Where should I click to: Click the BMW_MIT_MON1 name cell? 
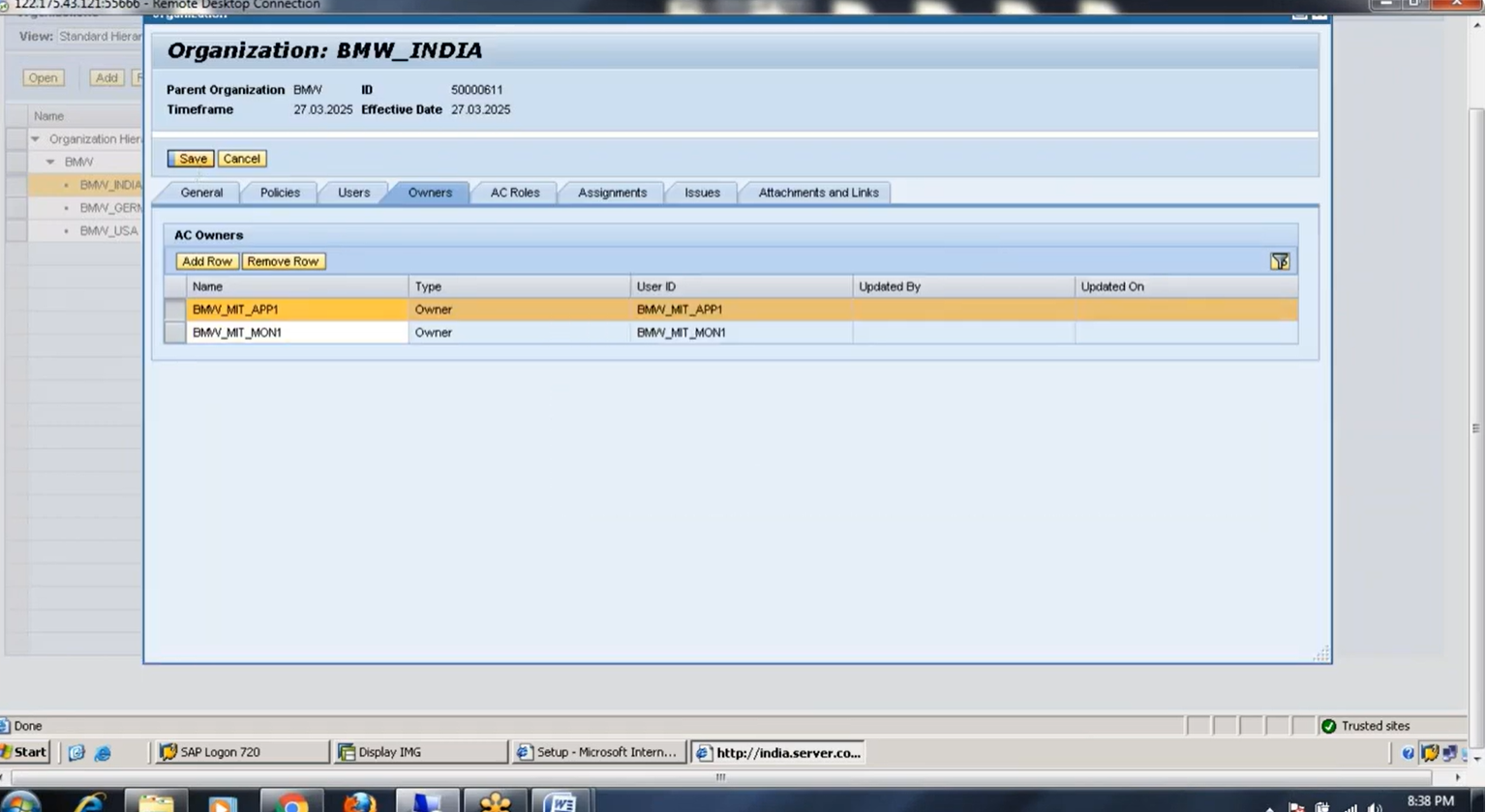click(x=296, y=332)
